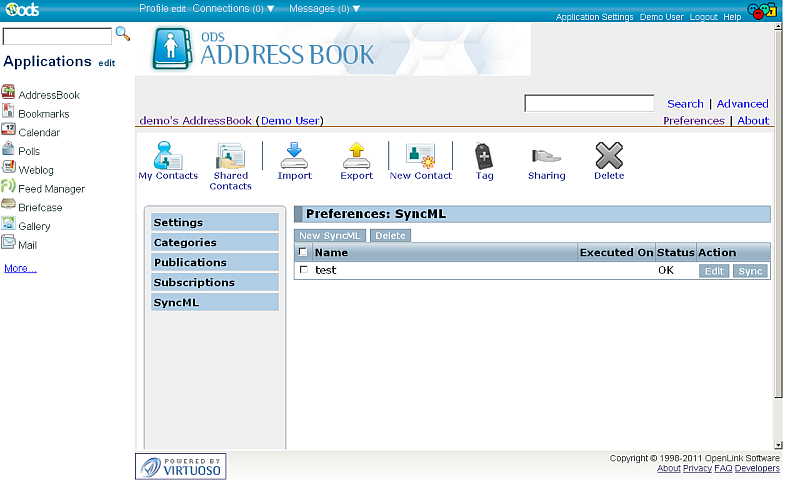The width and height of the screenshot is (800, 500).
Task: Open the Sharing hand icon
Action: coord(546,156)
